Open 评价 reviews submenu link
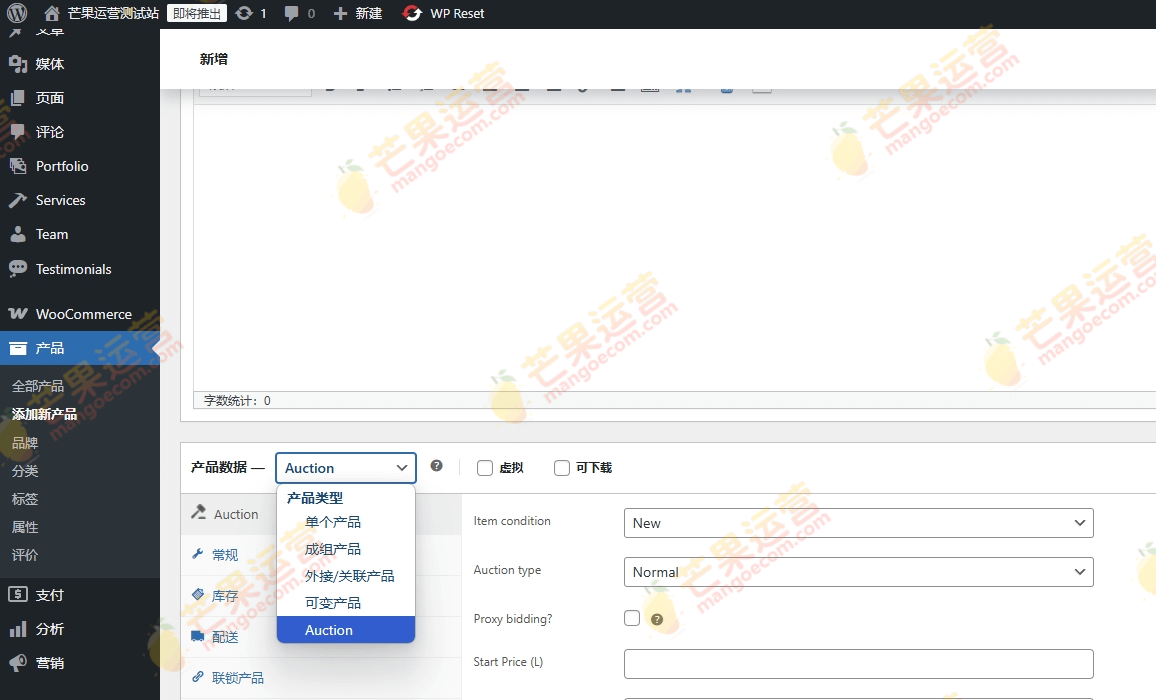 [x=24, y=555]
